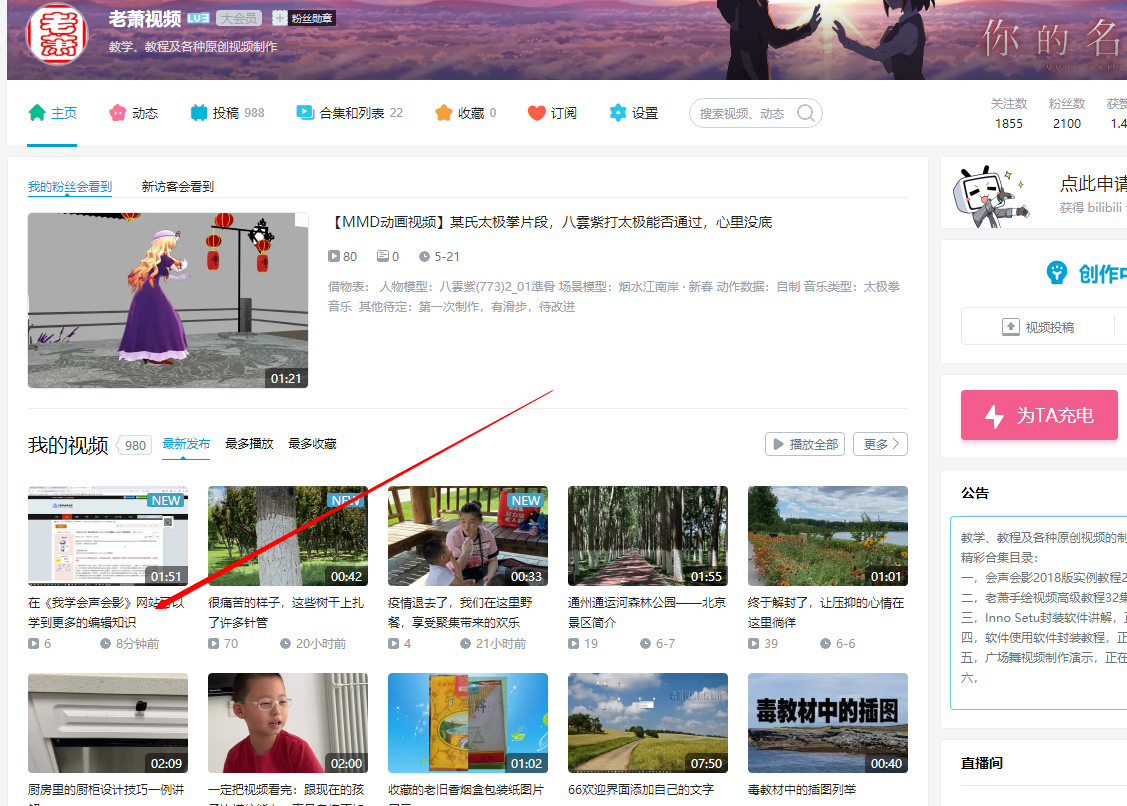Open the 投稿 uploads tab
The width and height of the screenshot is (1127, 806).
point(227,113)
